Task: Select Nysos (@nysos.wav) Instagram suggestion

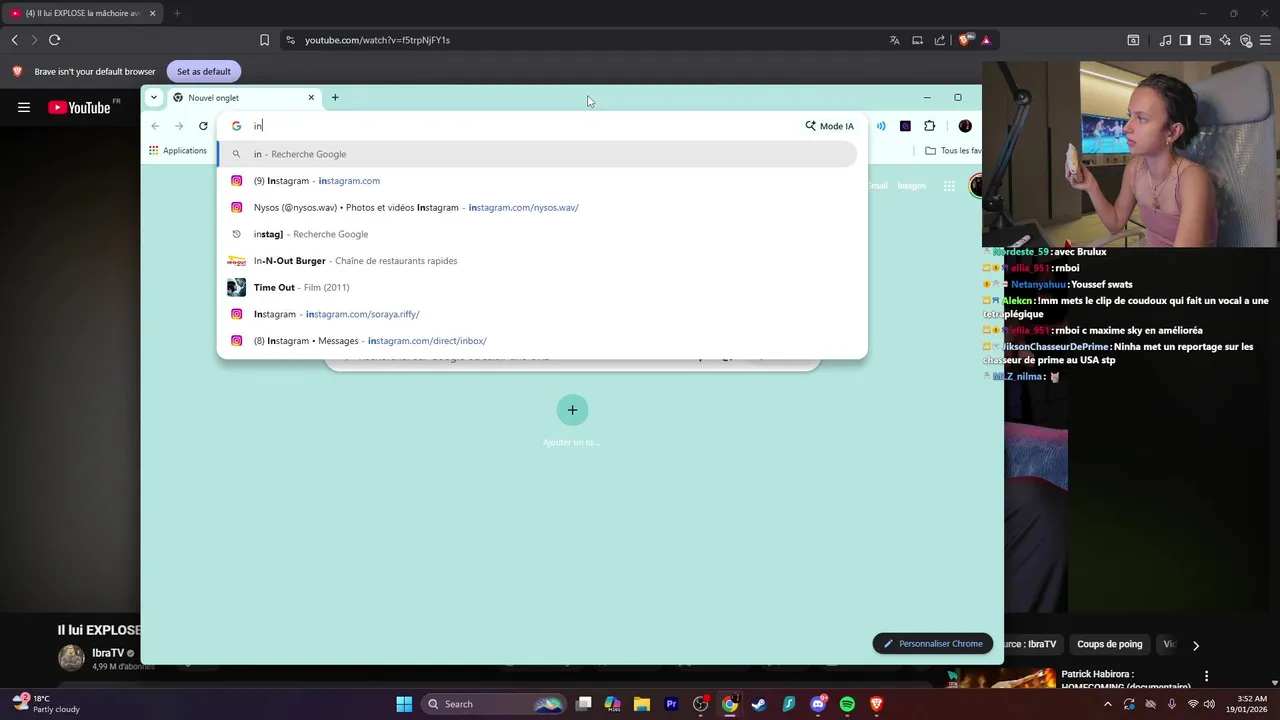Action: click(x=538, y=208)
